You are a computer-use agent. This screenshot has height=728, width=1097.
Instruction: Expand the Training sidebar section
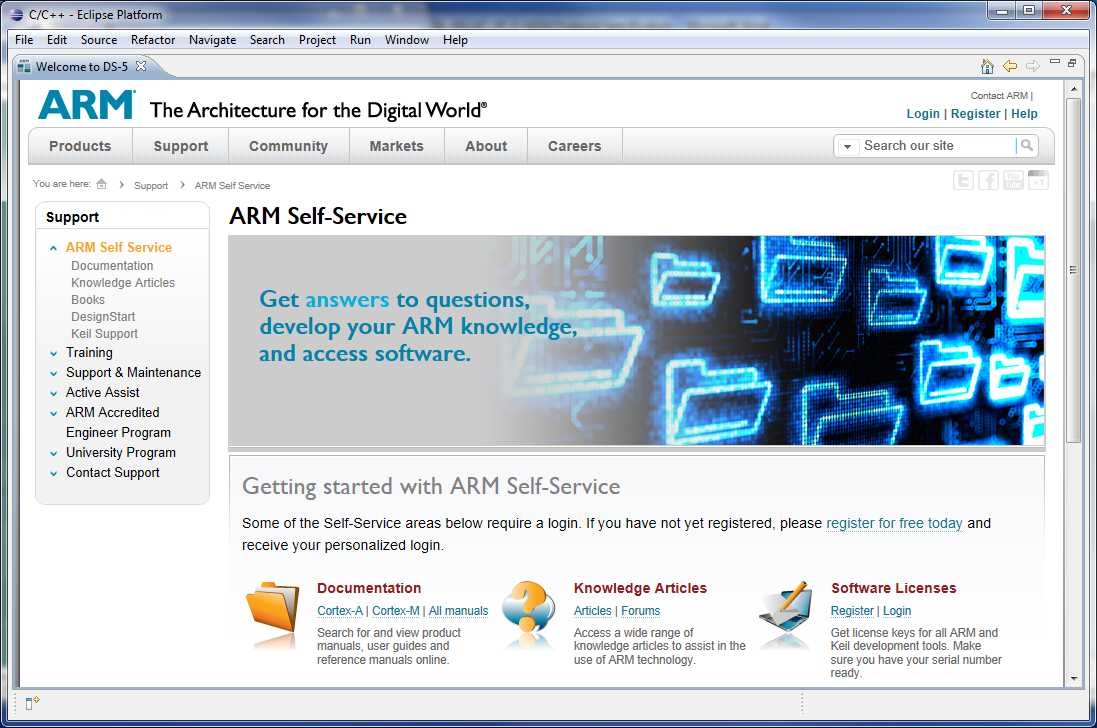pos(54,353)
